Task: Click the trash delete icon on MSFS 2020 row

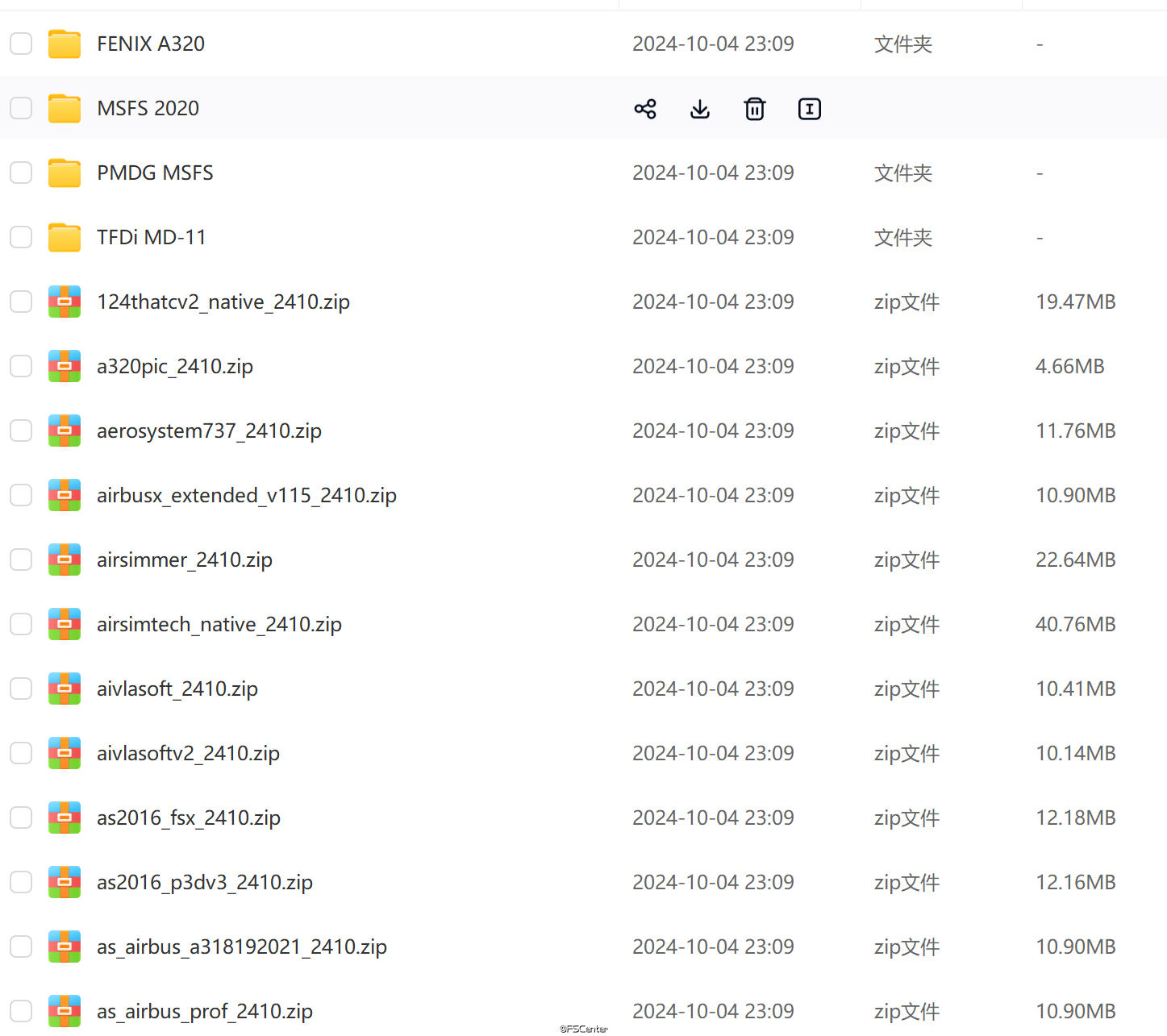Action: coord(755,109)
